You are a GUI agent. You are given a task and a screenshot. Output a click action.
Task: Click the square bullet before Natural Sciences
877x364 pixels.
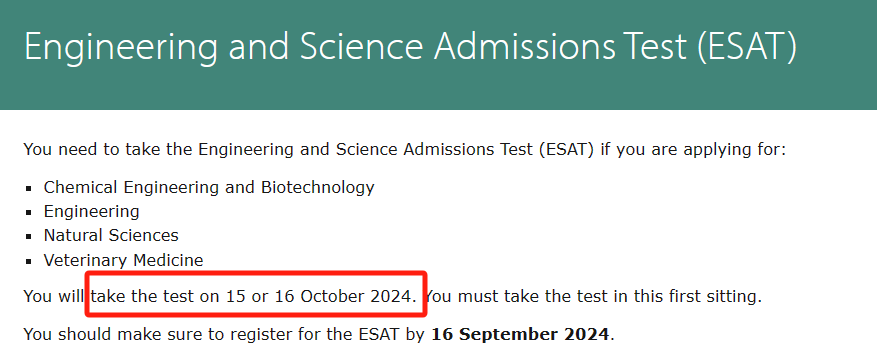[28, 237]
